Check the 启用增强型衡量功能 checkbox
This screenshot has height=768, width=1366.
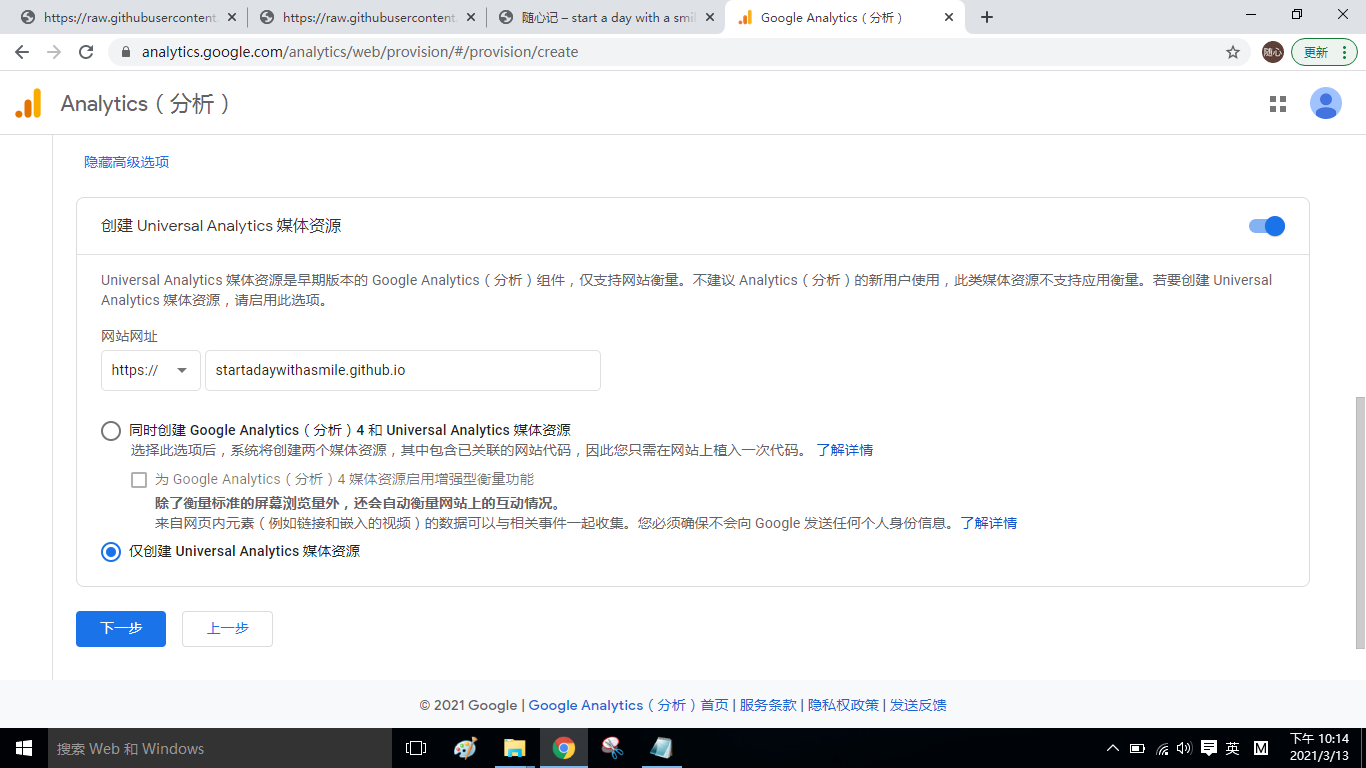pyautogui.click(x=138, y=479)
